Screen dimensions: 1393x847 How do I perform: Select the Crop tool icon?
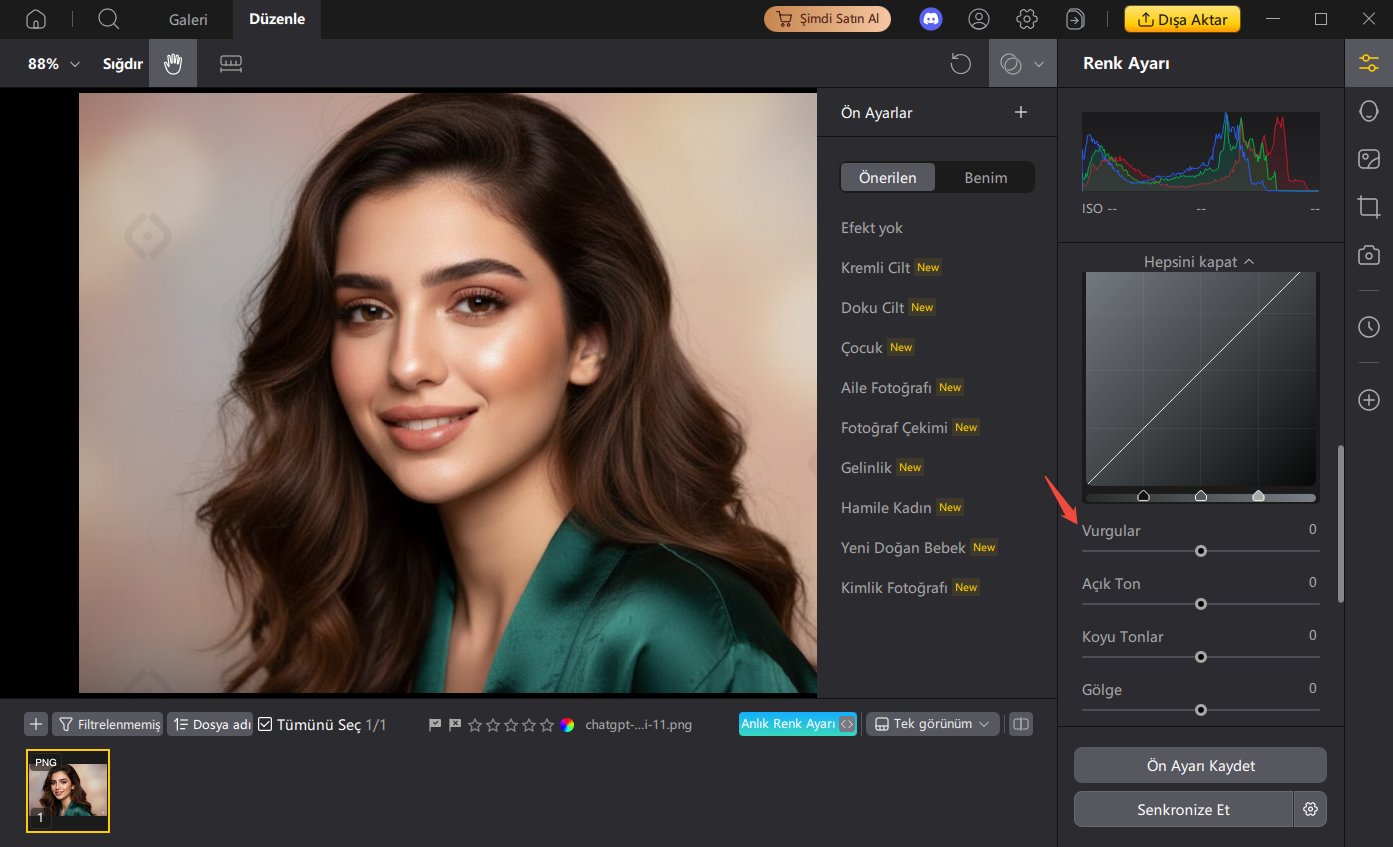coord(1368,207)
